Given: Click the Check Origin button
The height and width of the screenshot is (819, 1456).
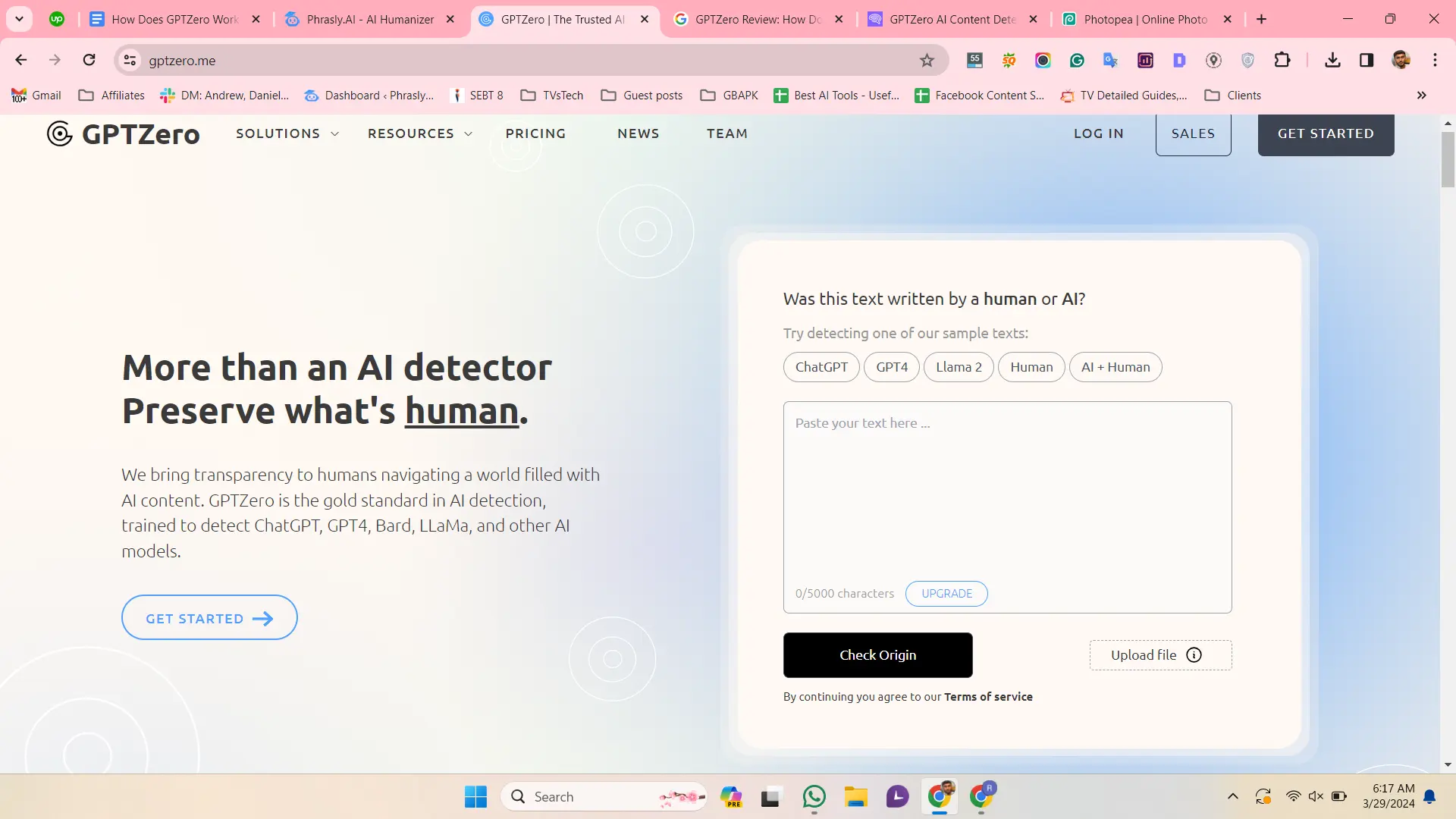Looking at the screenshot, I should [x=878, y=655].
